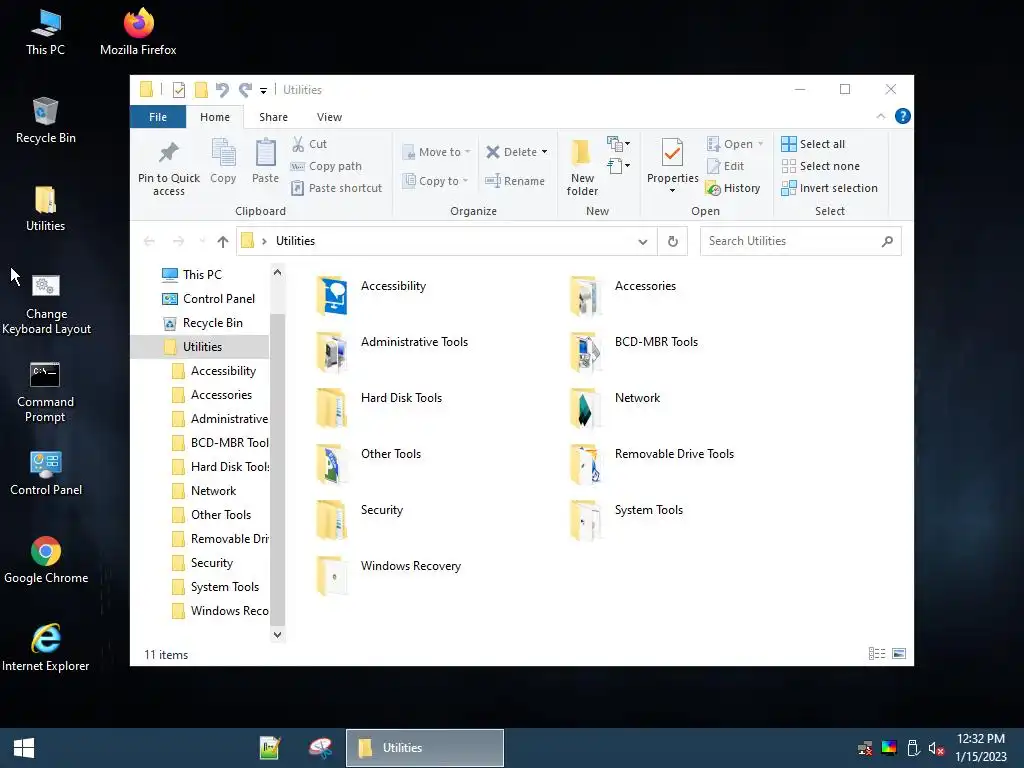Collapse the ribbon with chevron
1024x768 pixels.
881,116
